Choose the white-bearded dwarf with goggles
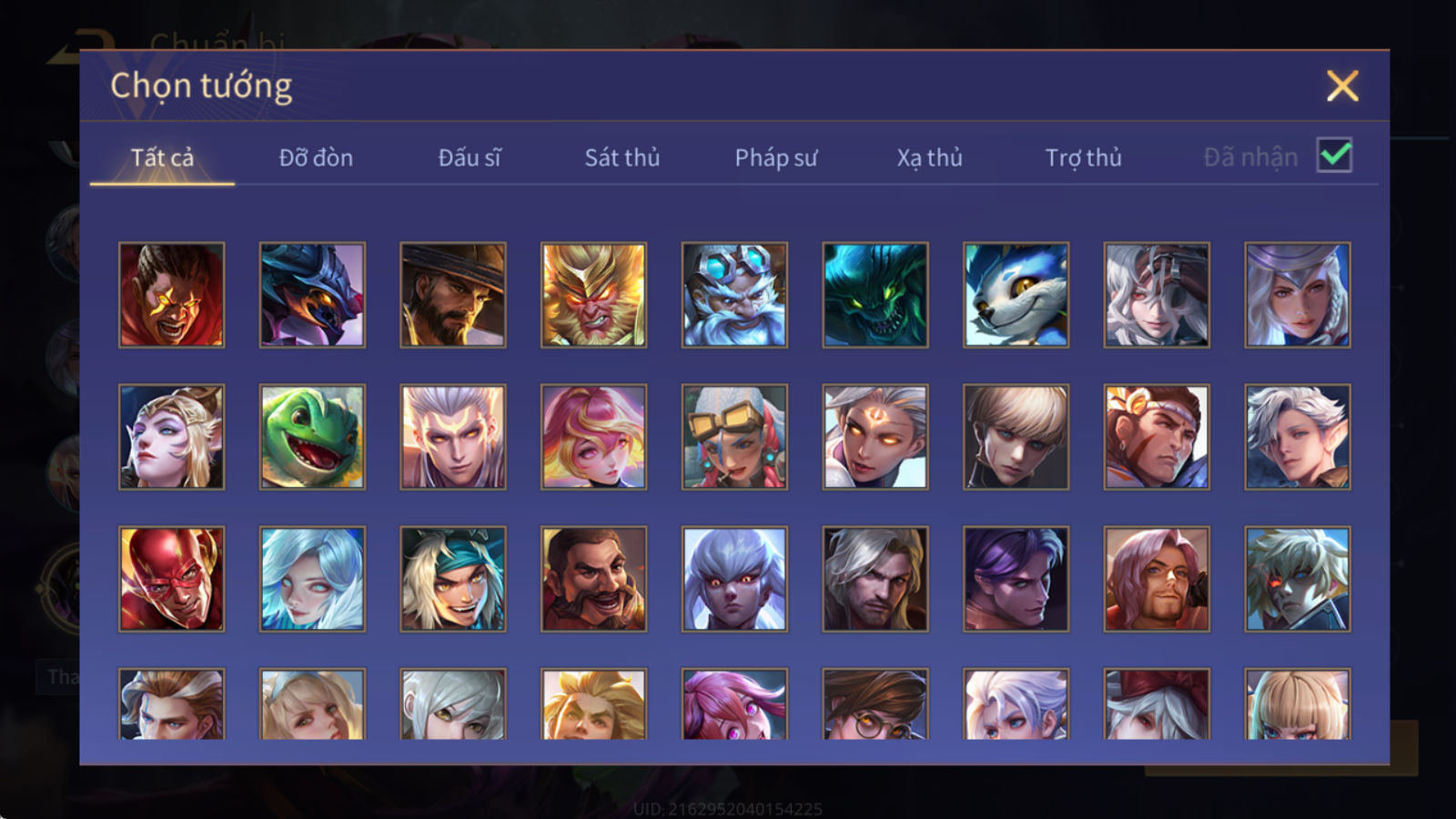 [x=734, y=295]
